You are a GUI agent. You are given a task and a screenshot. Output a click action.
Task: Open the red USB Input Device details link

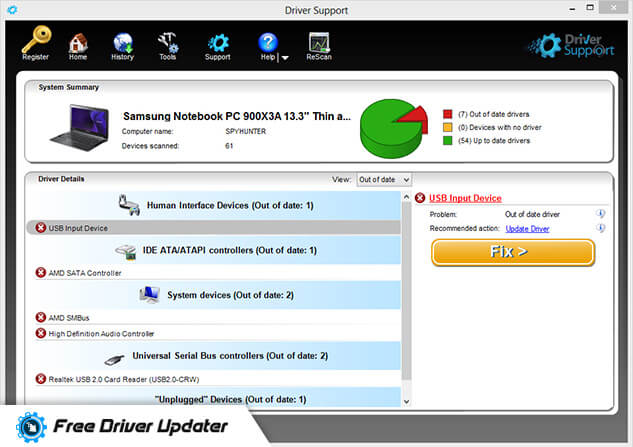tap(465, 198)
